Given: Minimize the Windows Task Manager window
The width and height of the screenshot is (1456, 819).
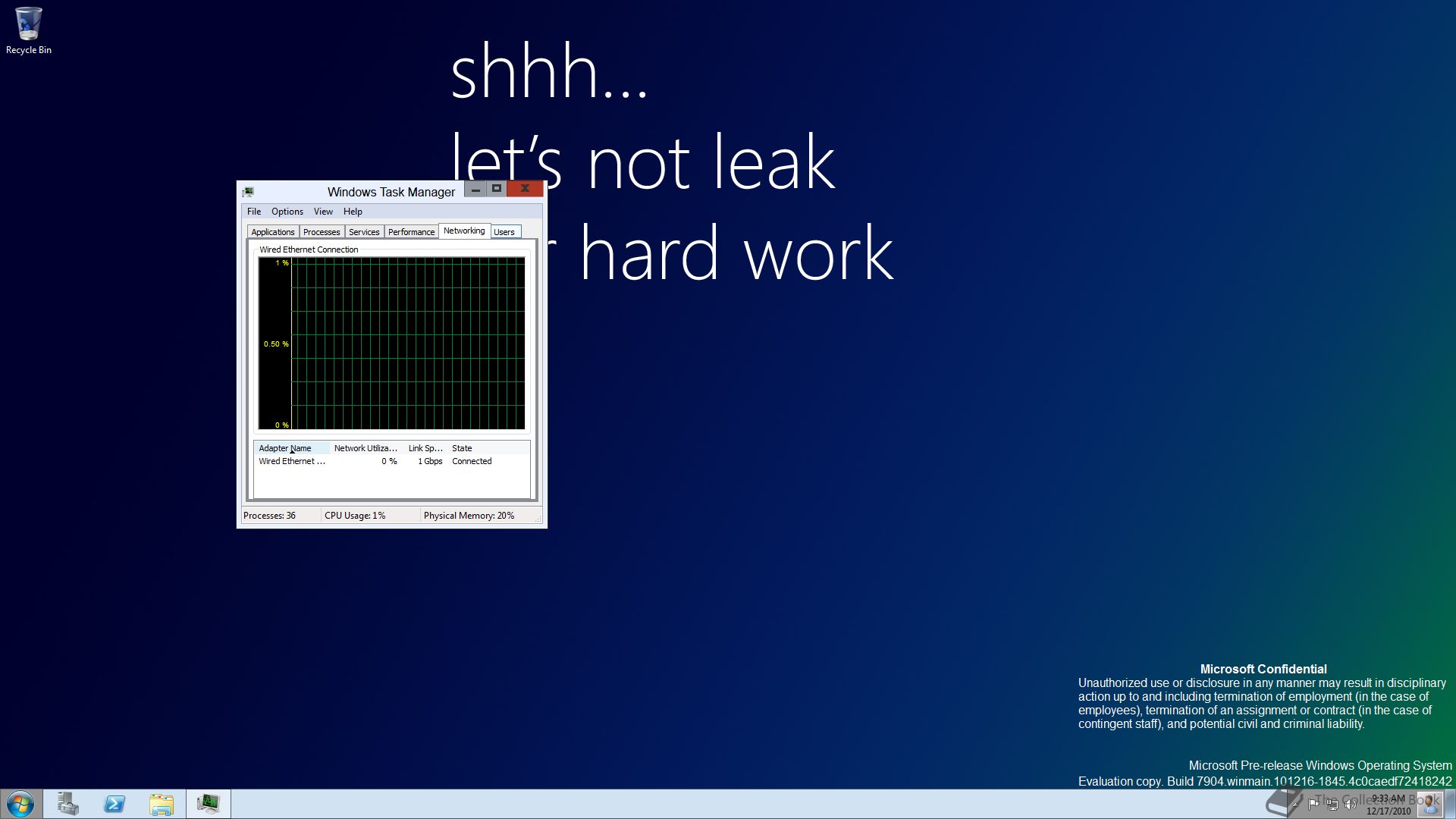Looking at the screenshot, I should (x=475, y=189).
